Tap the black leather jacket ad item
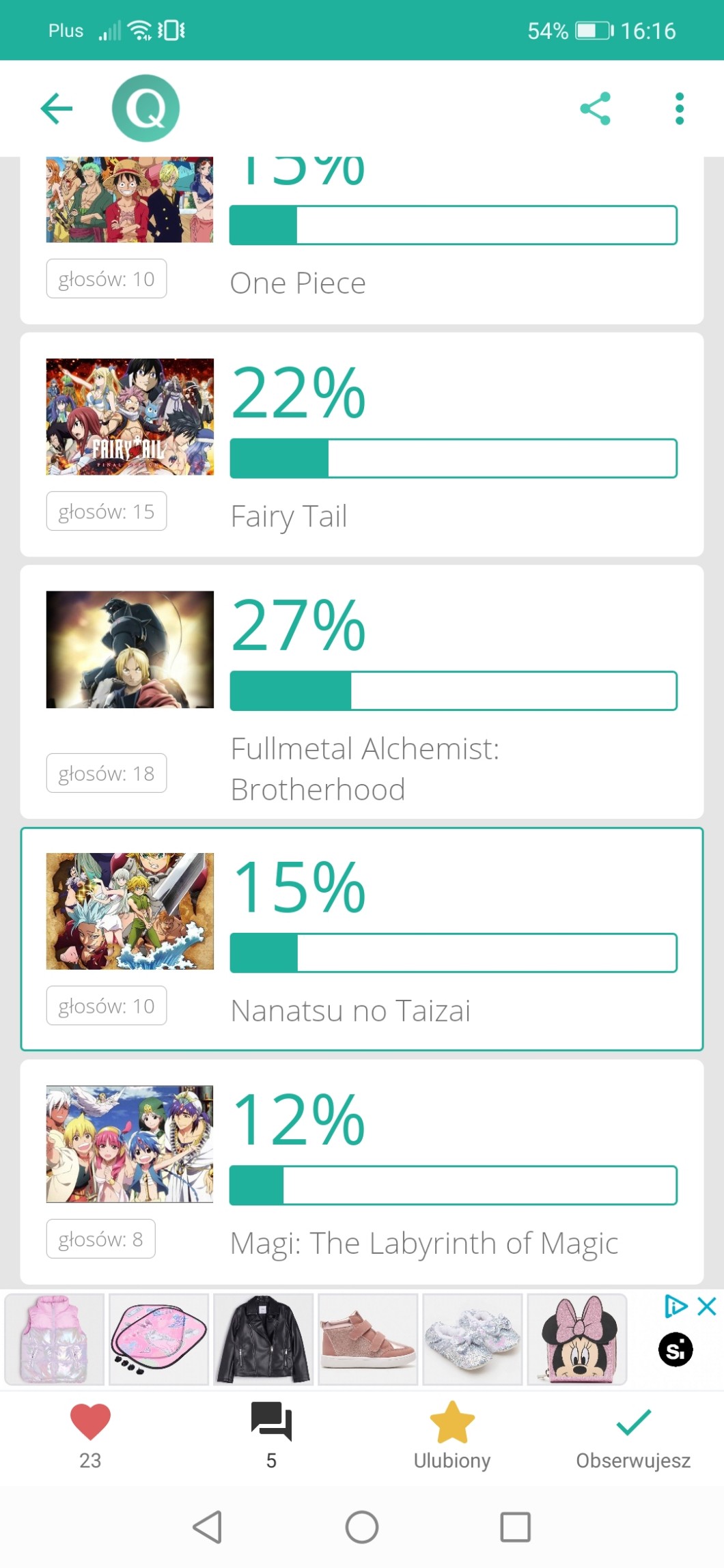The width and height of the screenshot is (724, 1568). click(264, 1339)
